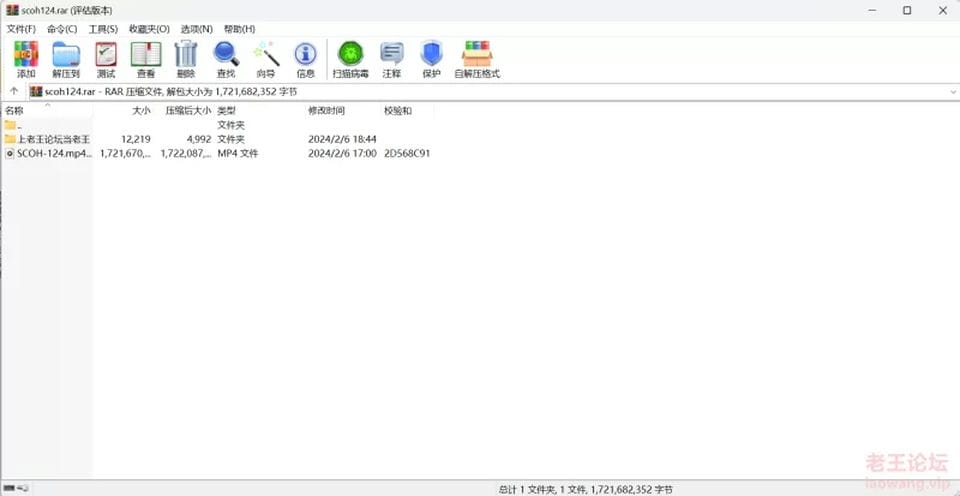
Task: Open the 收藏夹(O) menu
Action: point(149,29)
